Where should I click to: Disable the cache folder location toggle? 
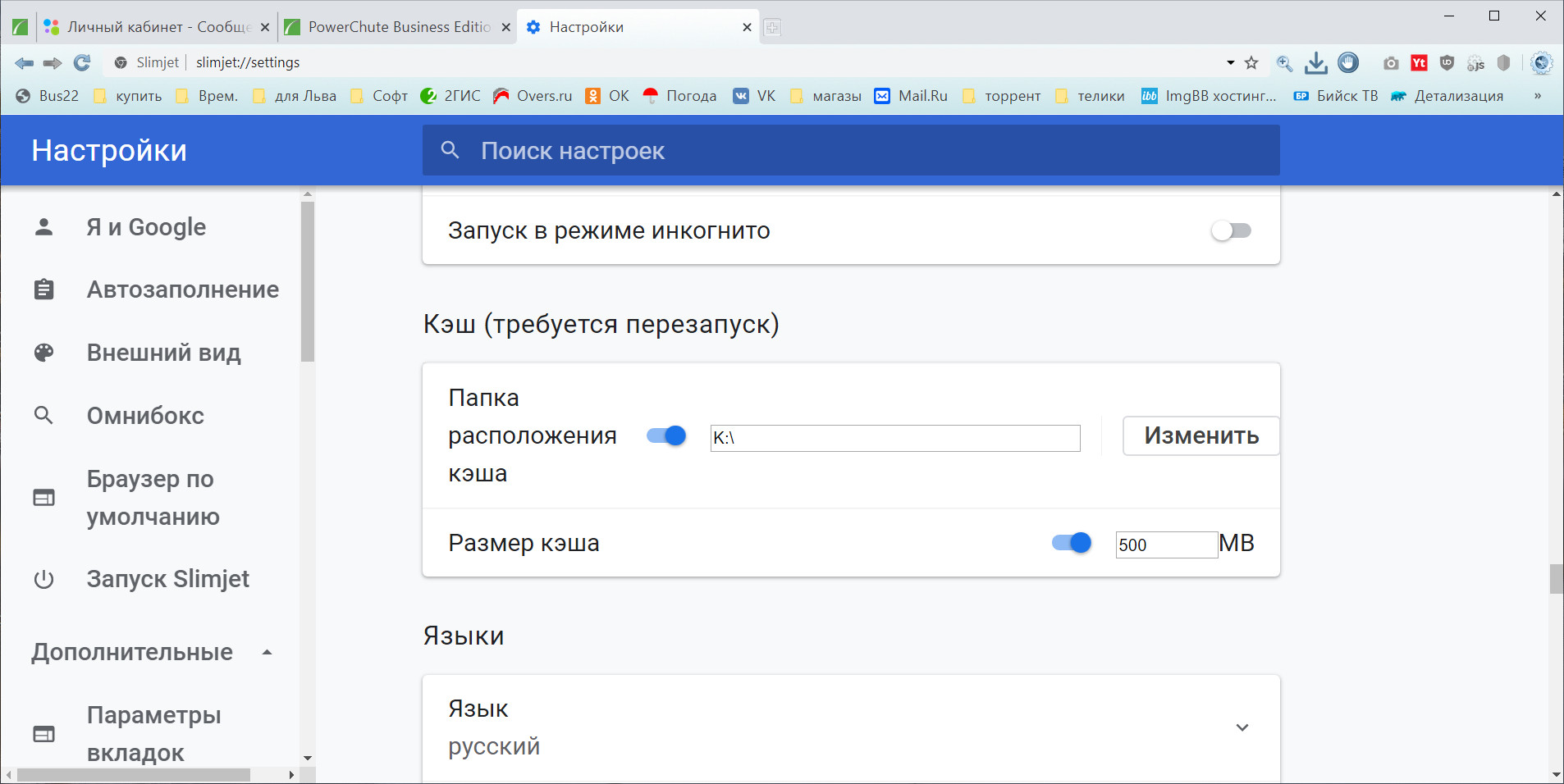(665, 435)
